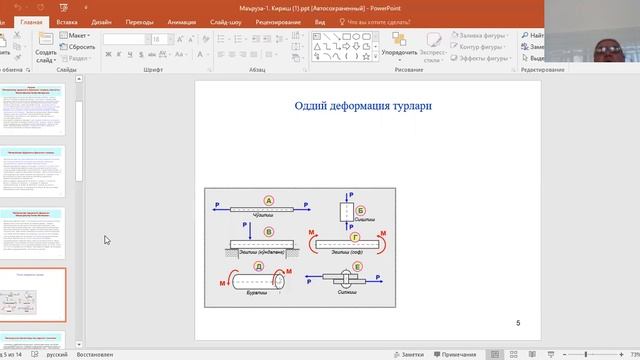Click zoom in plus button
The image size is (640, 360).
point(621,354)
